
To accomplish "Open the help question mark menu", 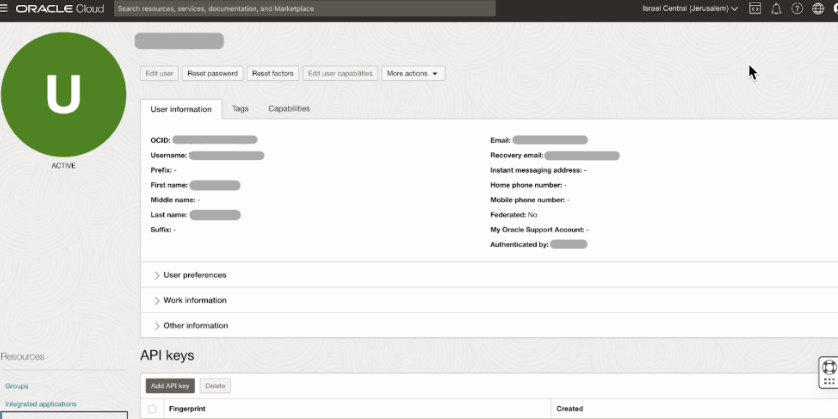I will click(797, 8).
